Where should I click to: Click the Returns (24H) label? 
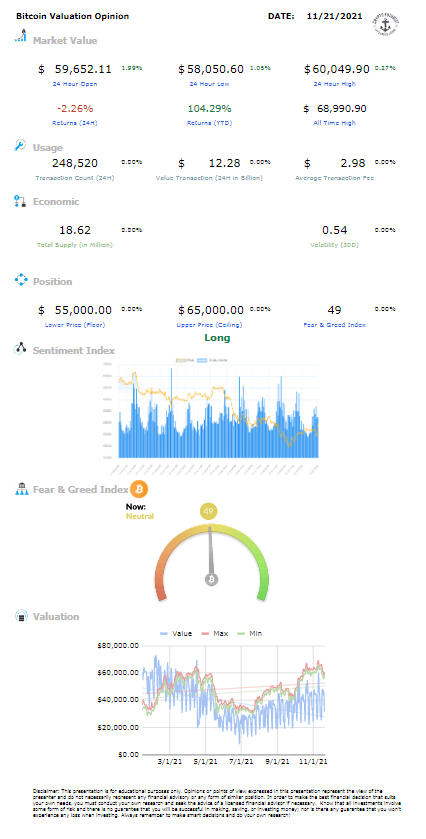[75, 123]
